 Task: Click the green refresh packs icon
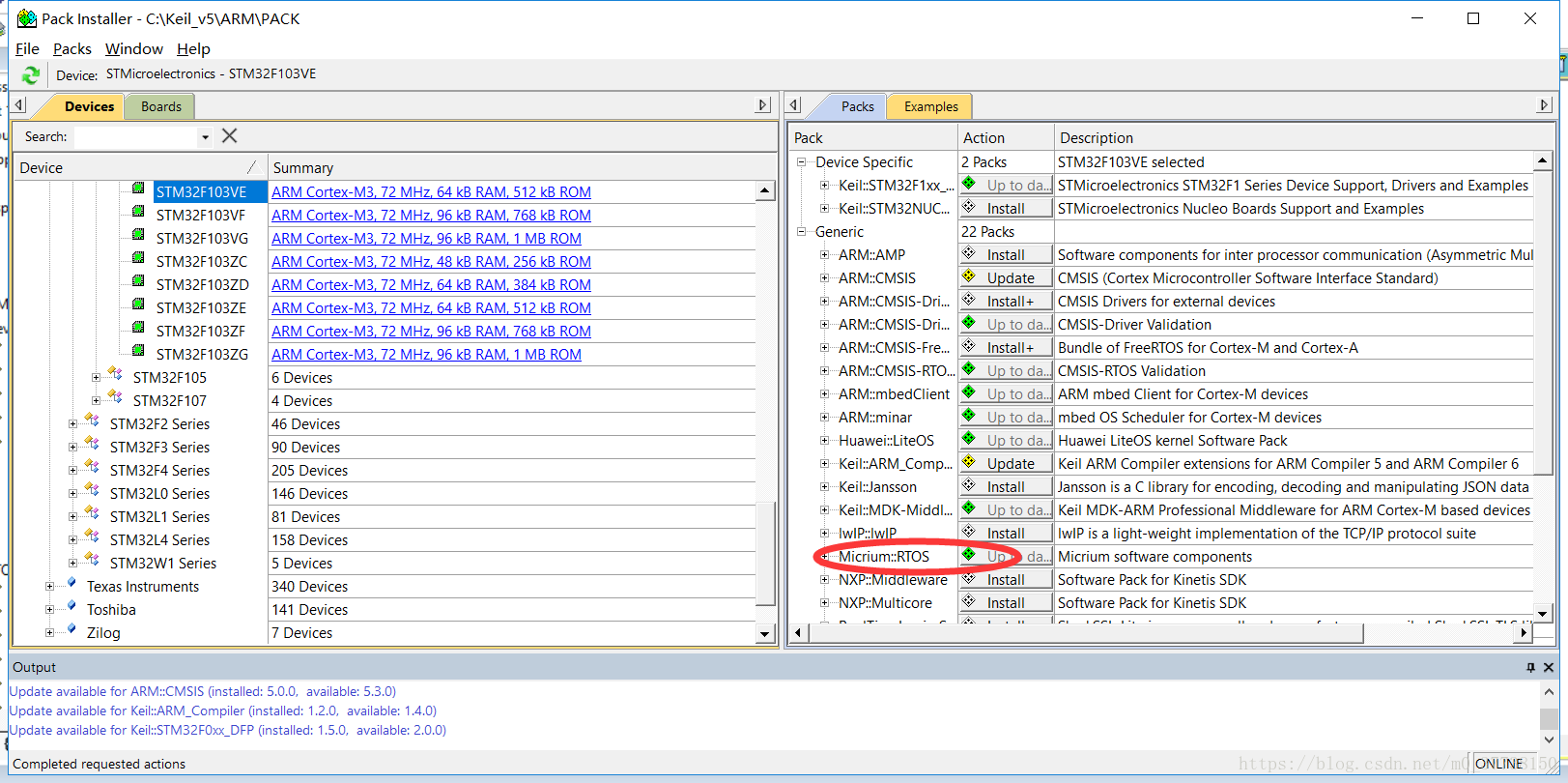click(x=31, y=74)
